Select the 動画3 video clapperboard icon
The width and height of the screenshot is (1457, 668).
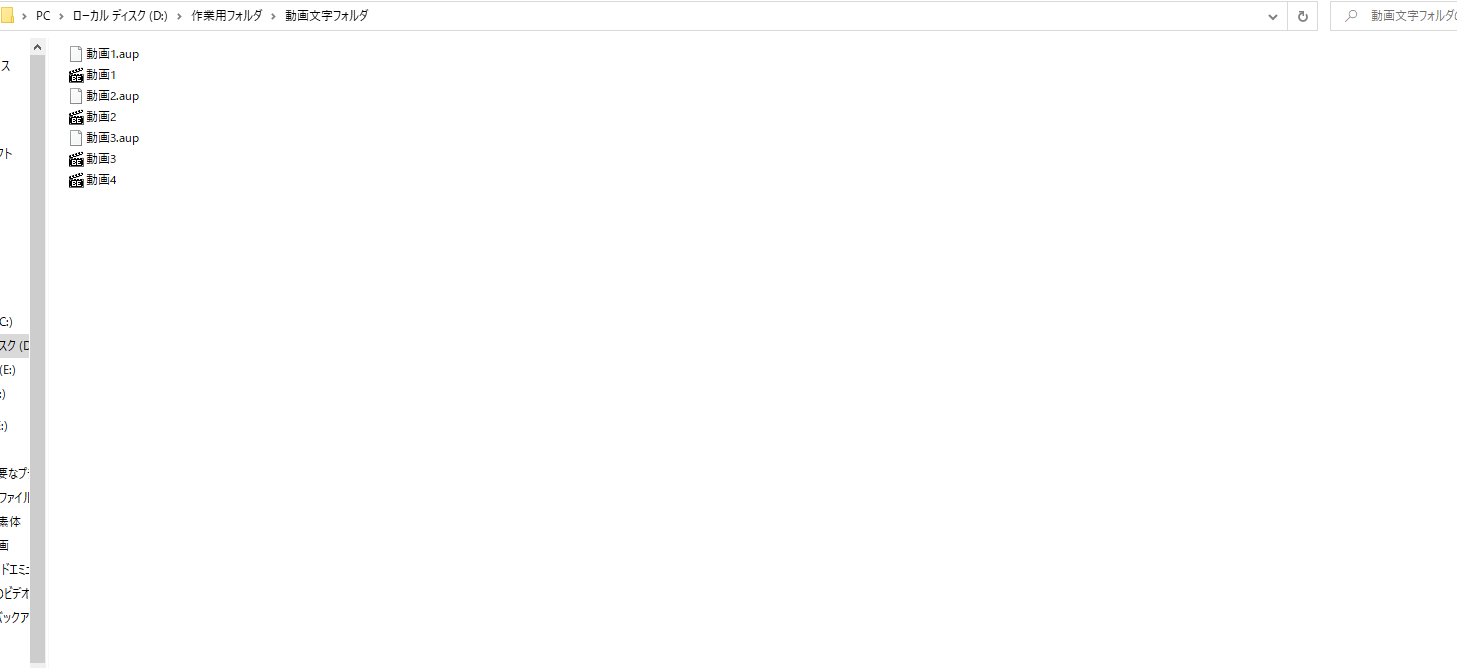point(76,159)
